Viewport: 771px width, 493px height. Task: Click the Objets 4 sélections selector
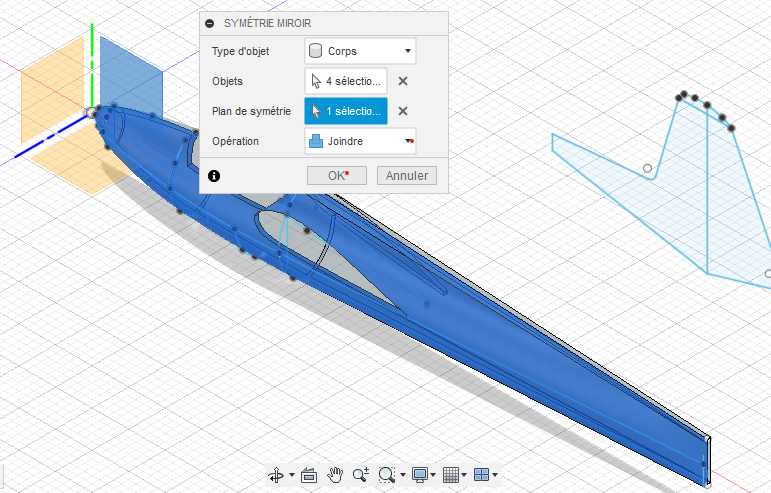(x=346, y=81)
